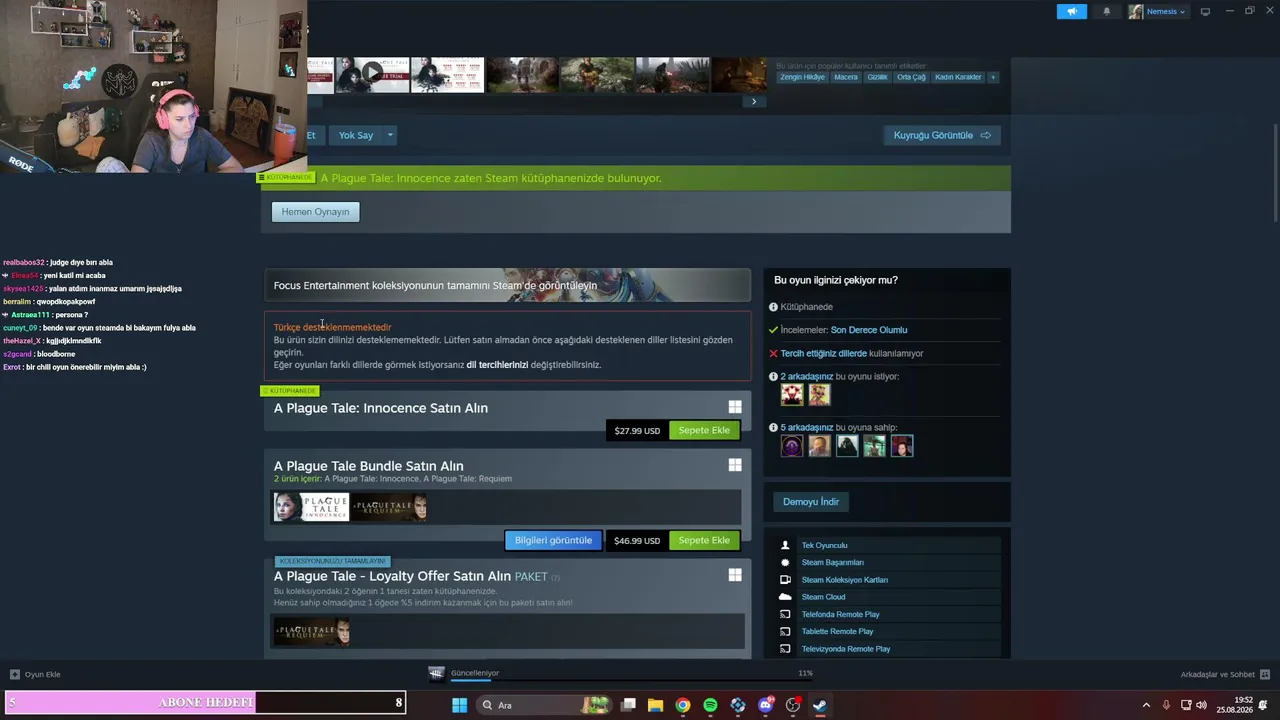The width and height of the screenshot is (1280, 720).
Task: Click the Tek Oyunculu single-player icon
Action: tap(785, 545)
